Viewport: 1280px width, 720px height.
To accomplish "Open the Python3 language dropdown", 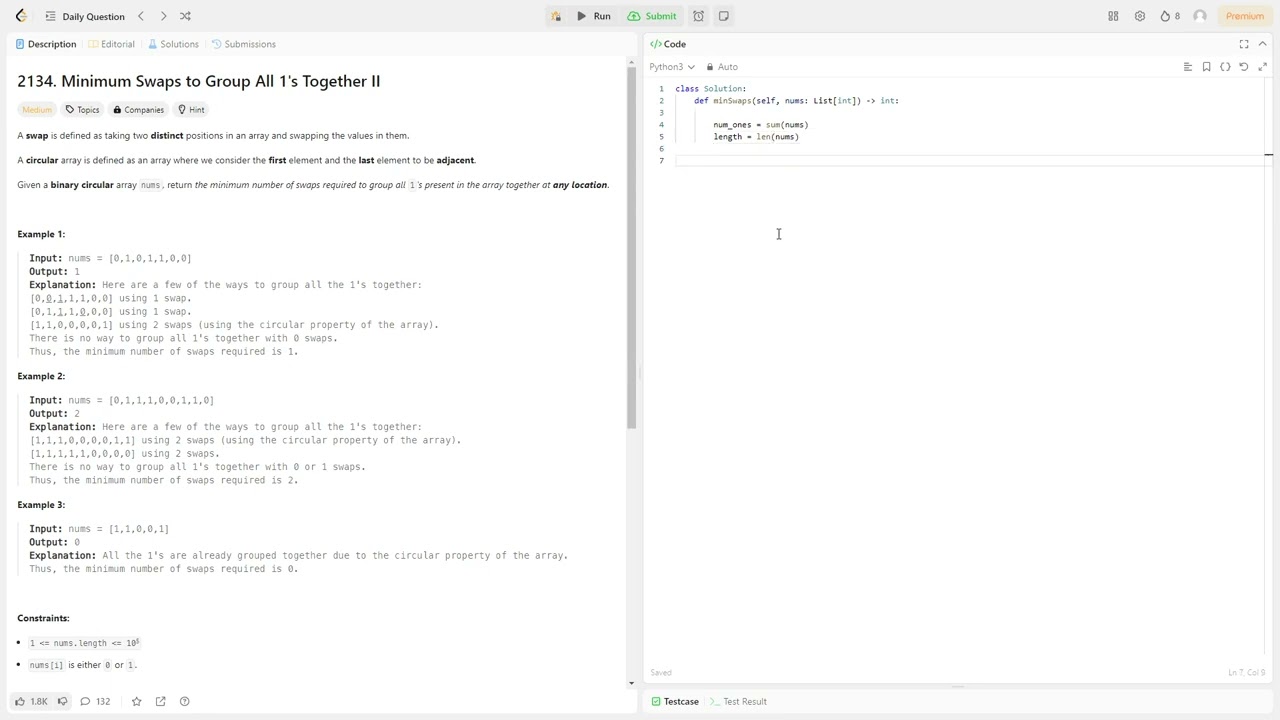I will (671, 67).
